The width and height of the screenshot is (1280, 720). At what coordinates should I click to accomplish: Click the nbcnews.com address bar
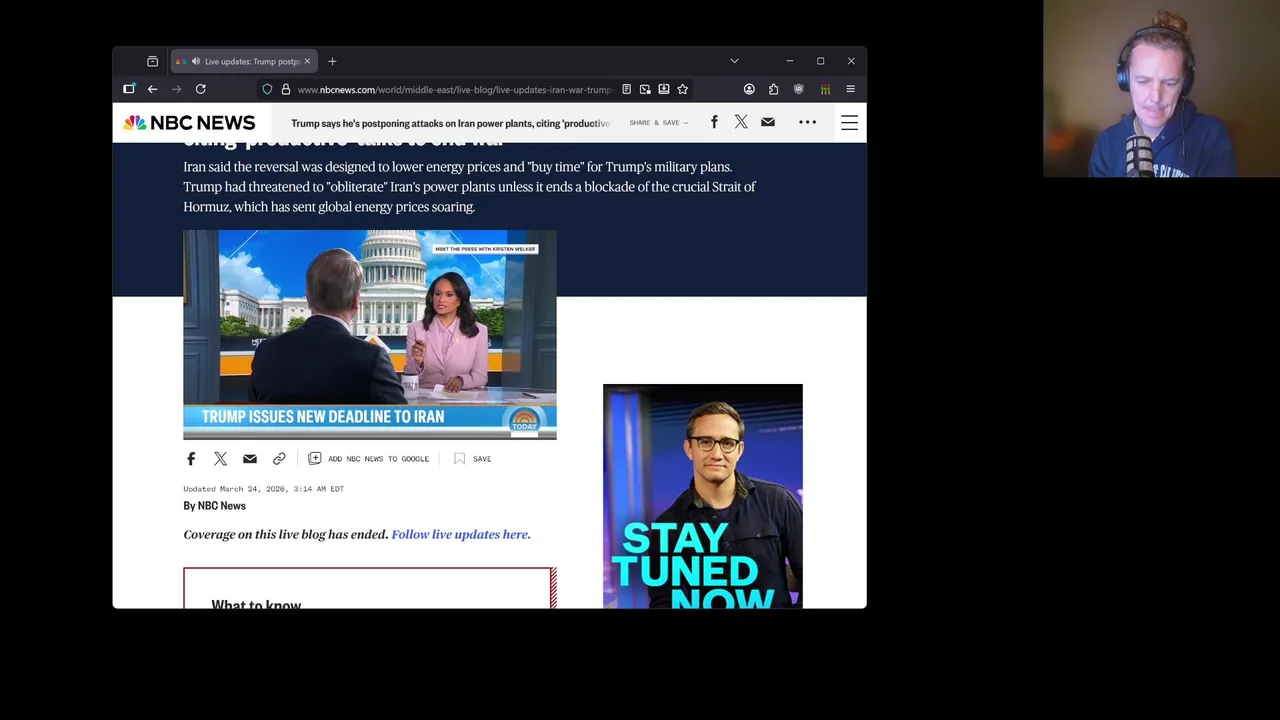(x=454, y=89)
